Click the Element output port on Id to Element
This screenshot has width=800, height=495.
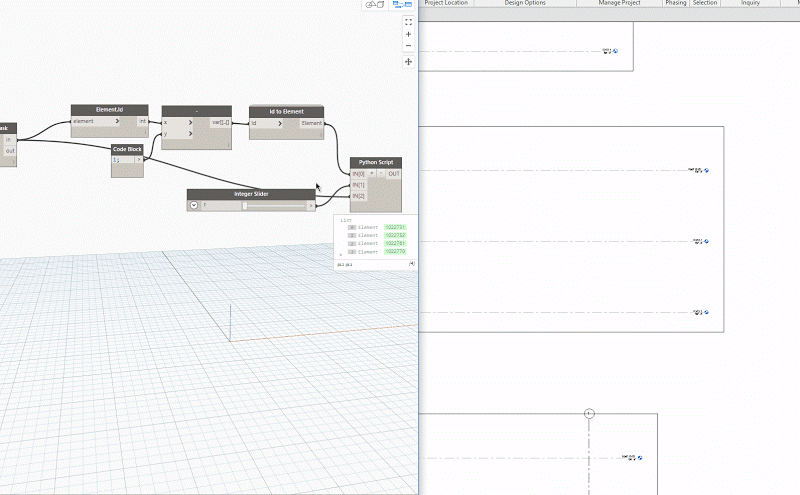[x=311, y=123]
